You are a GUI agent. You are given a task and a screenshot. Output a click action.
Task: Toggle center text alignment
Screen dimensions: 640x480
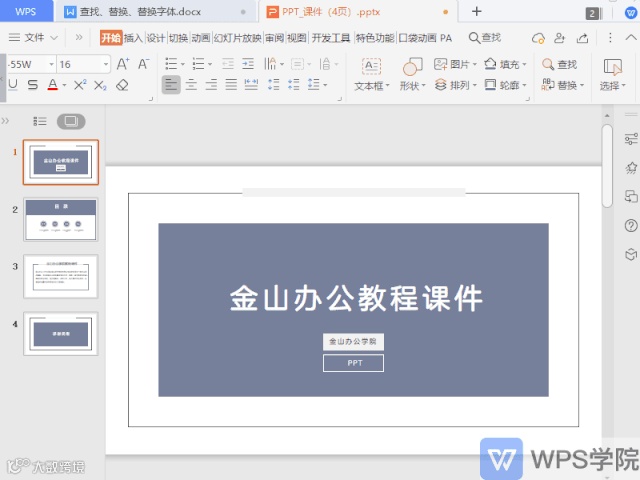pyautogui.click(x=191, y=85)
